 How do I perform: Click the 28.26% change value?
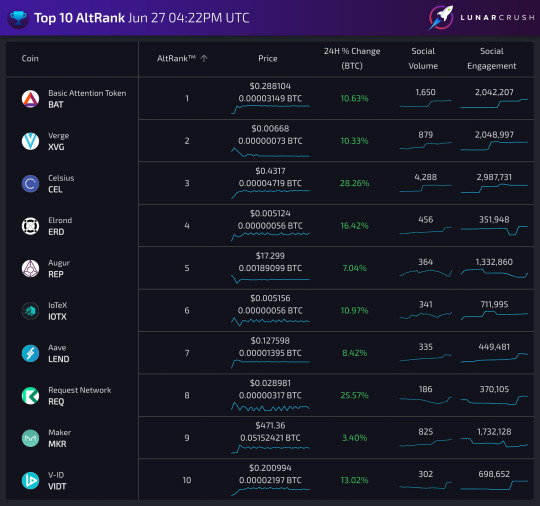[x=354, y=183]
